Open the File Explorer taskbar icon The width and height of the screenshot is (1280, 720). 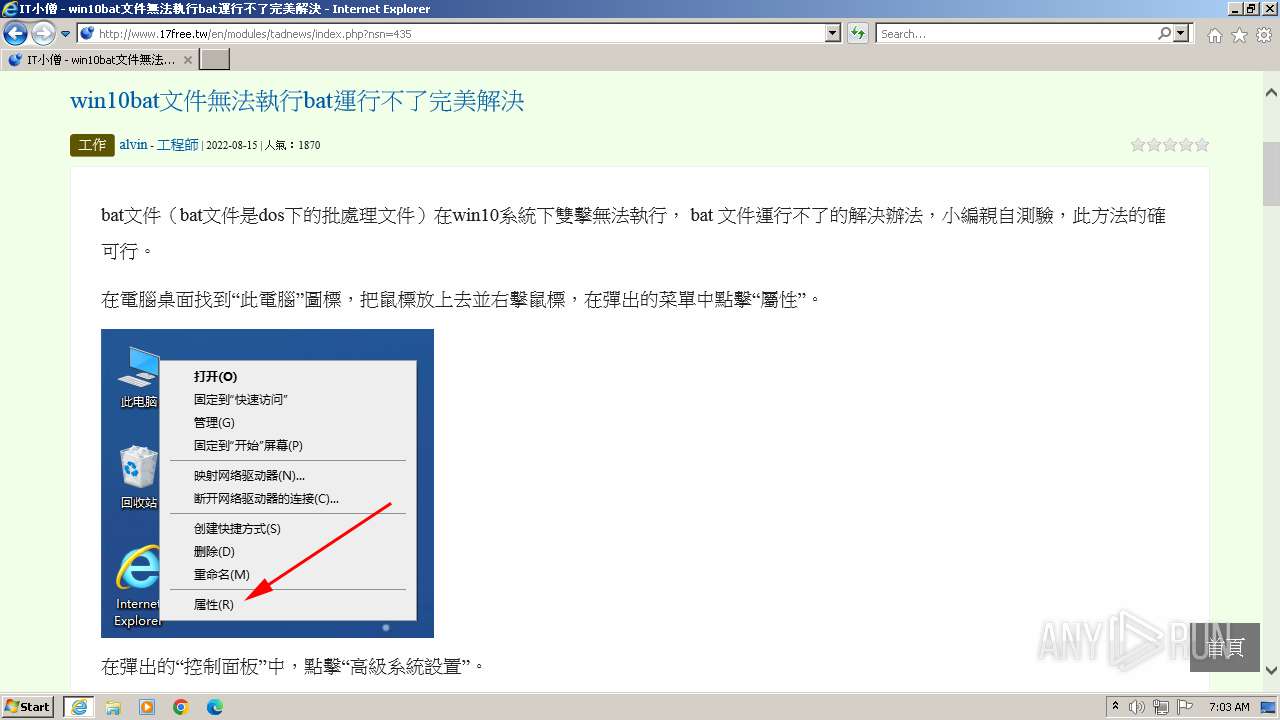113,707
